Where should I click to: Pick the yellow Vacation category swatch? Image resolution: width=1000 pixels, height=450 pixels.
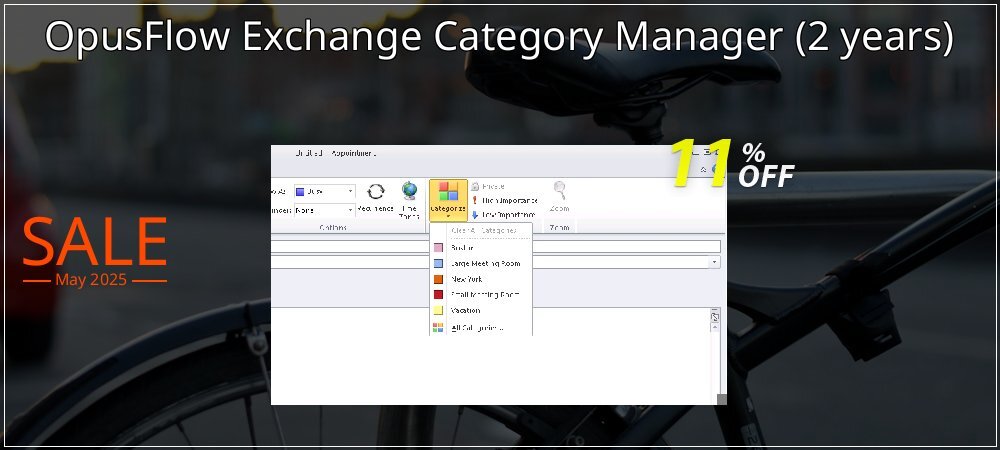coord(438,310)
